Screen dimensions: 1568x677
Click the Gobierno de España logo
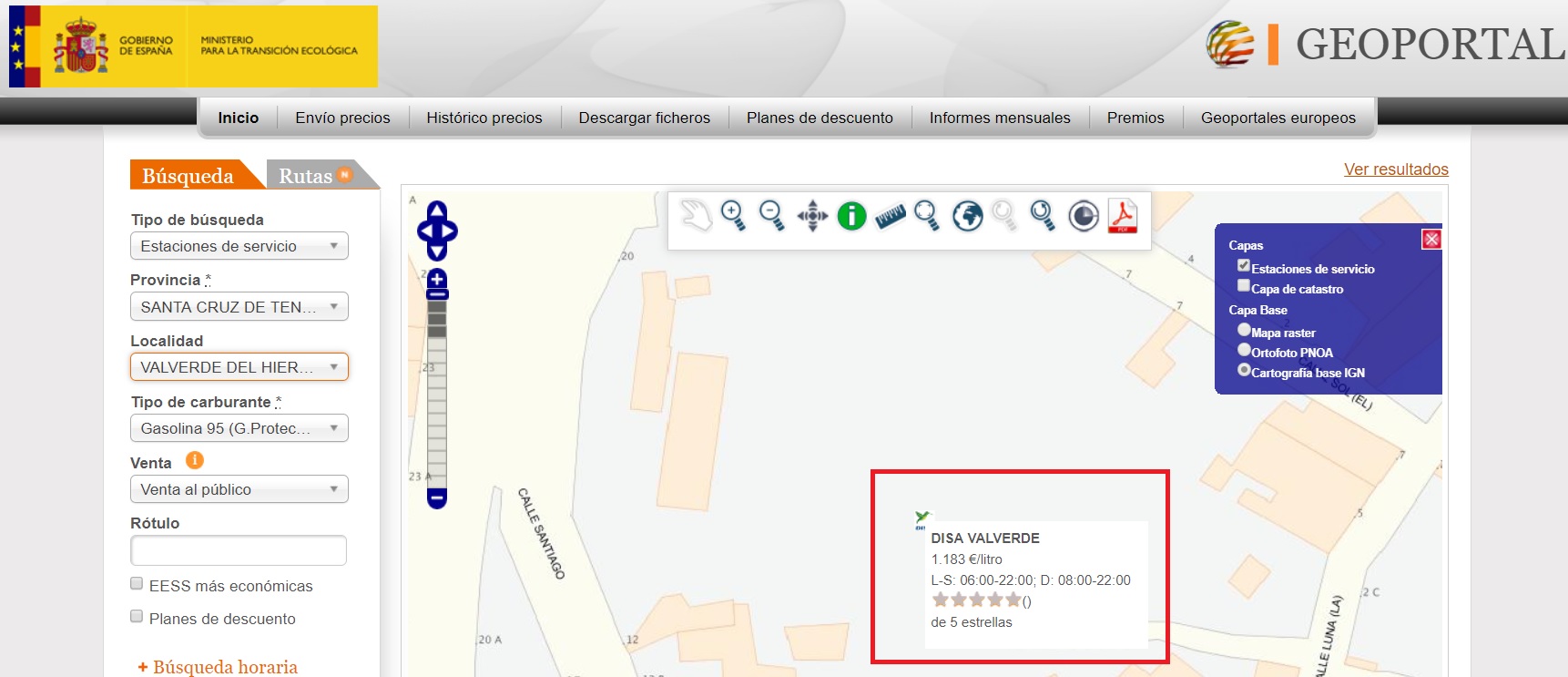click(x=193, y=46)
